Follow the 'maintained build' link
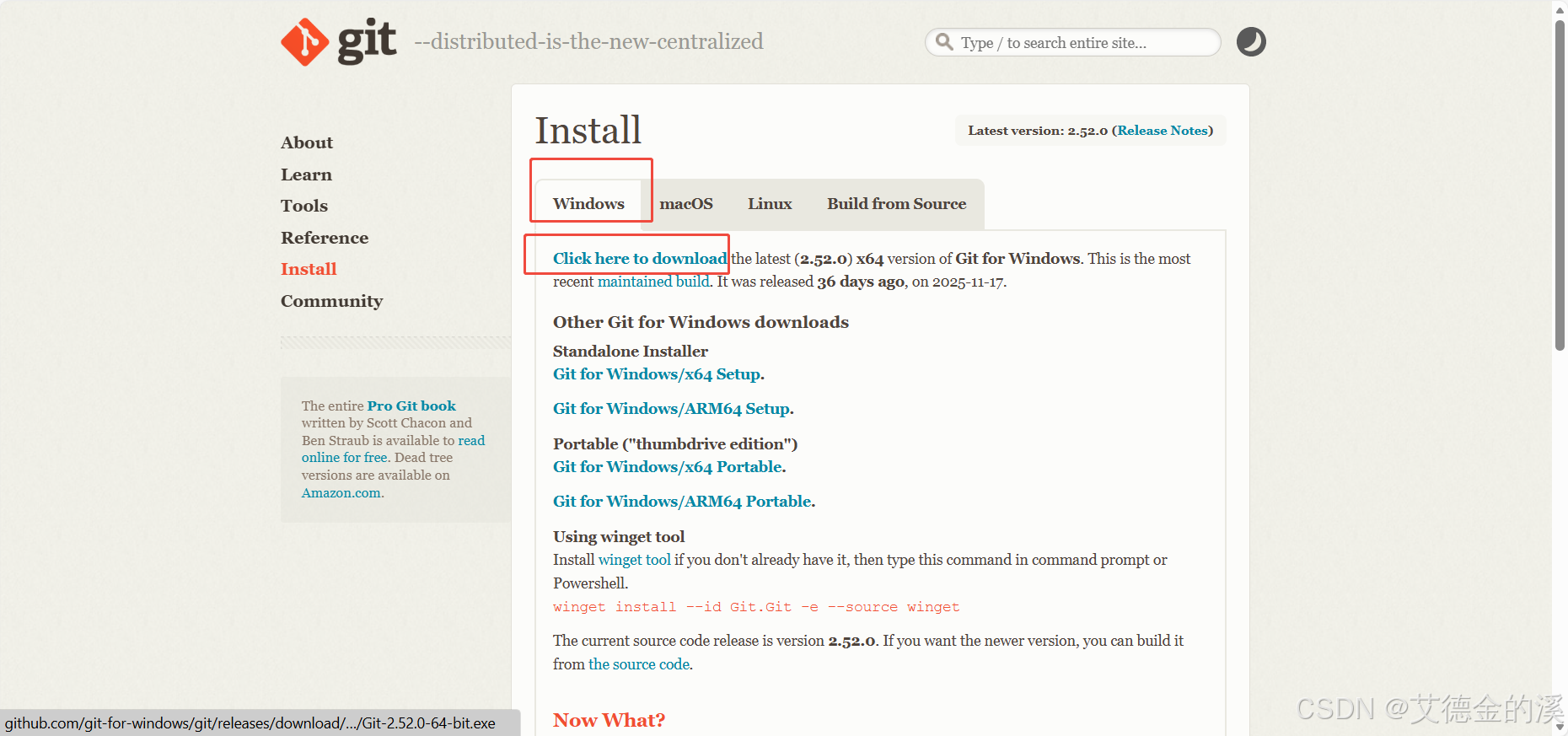This screenshot has width=1568, height=736. point(653,282)
